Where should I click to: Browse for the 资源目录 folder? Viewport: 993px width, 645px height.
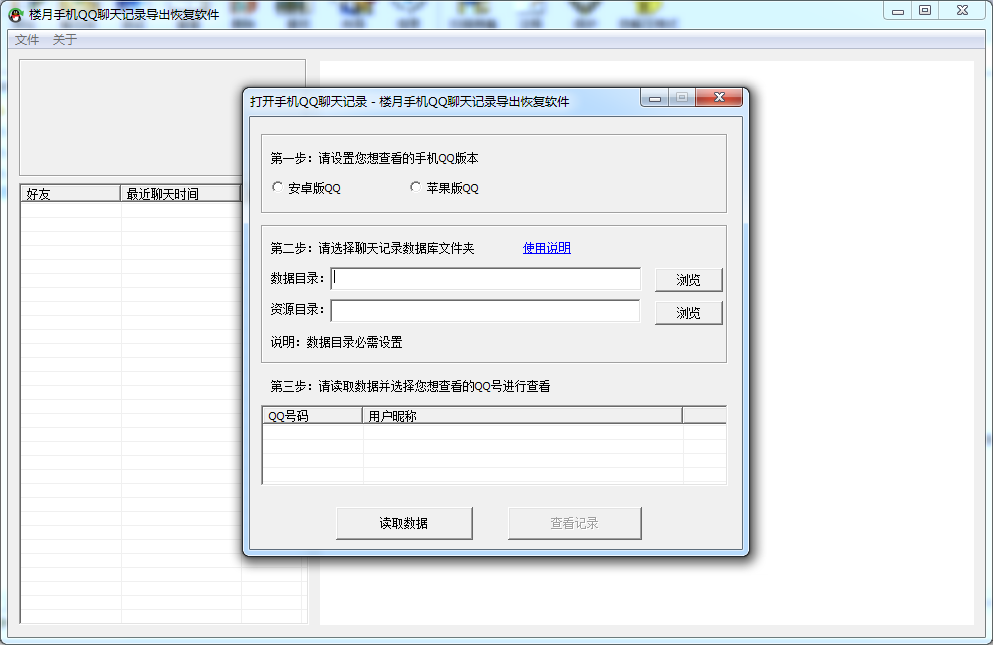click(688, 313)
